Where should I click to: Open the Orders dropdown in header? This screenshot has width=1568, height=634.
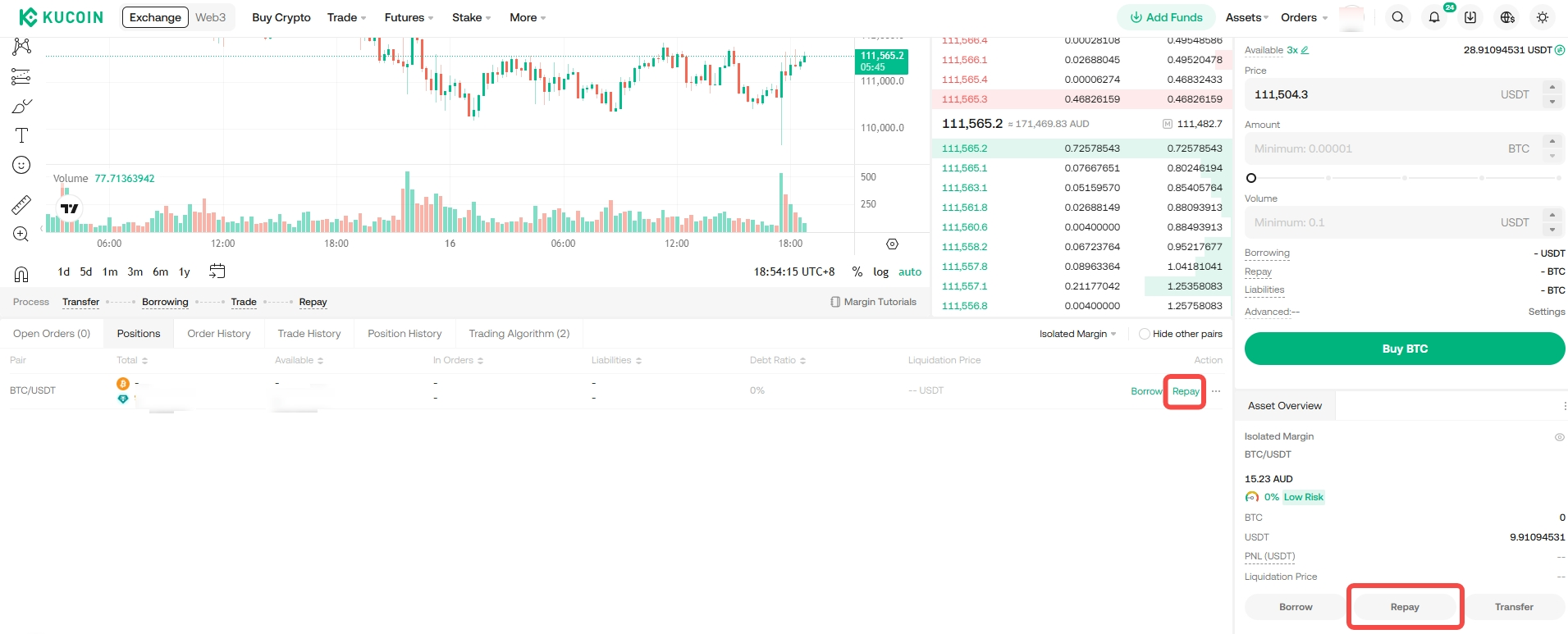click(x=1304, y=17)
